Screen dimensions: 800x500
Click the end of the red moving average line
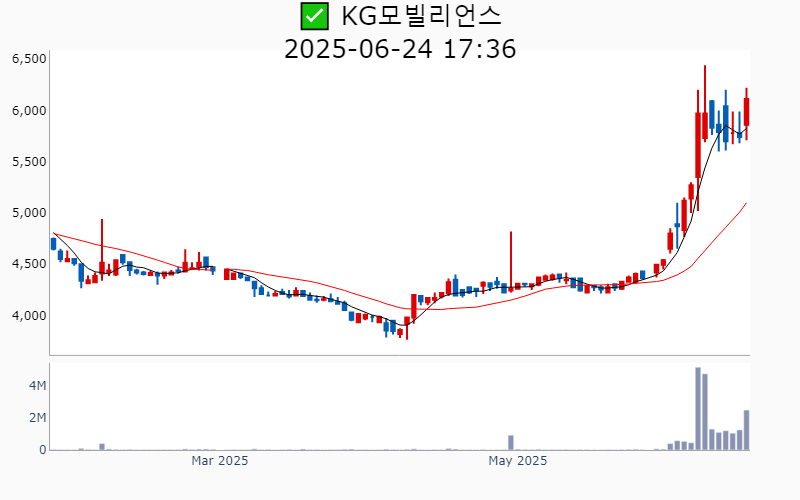(x=747, y=203)
